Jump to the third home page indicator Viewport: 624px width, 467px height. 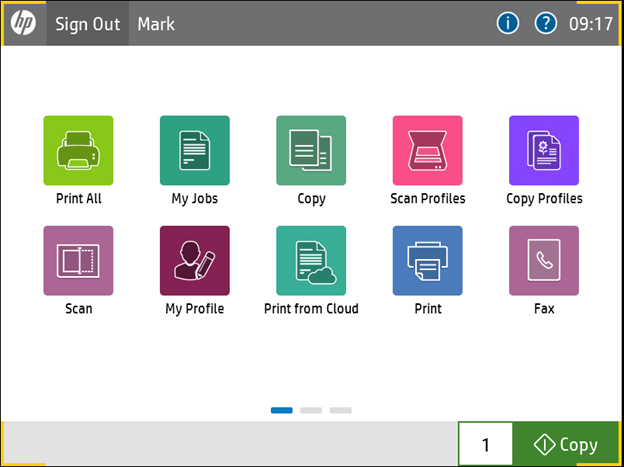click(341, 410)
